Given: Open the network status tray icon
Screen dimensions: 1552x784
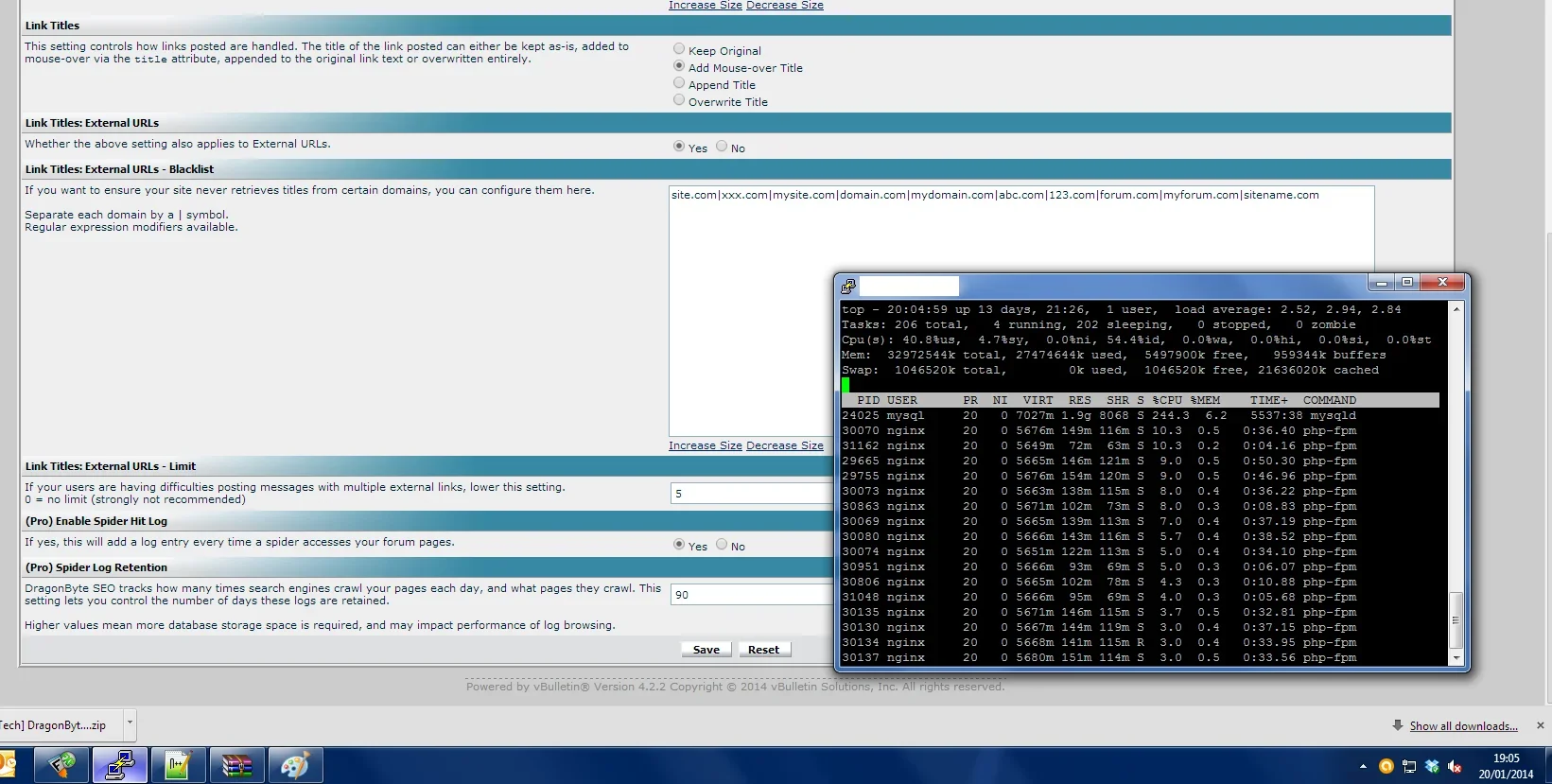Looking at the screenshot, I should pos(1409,766).
